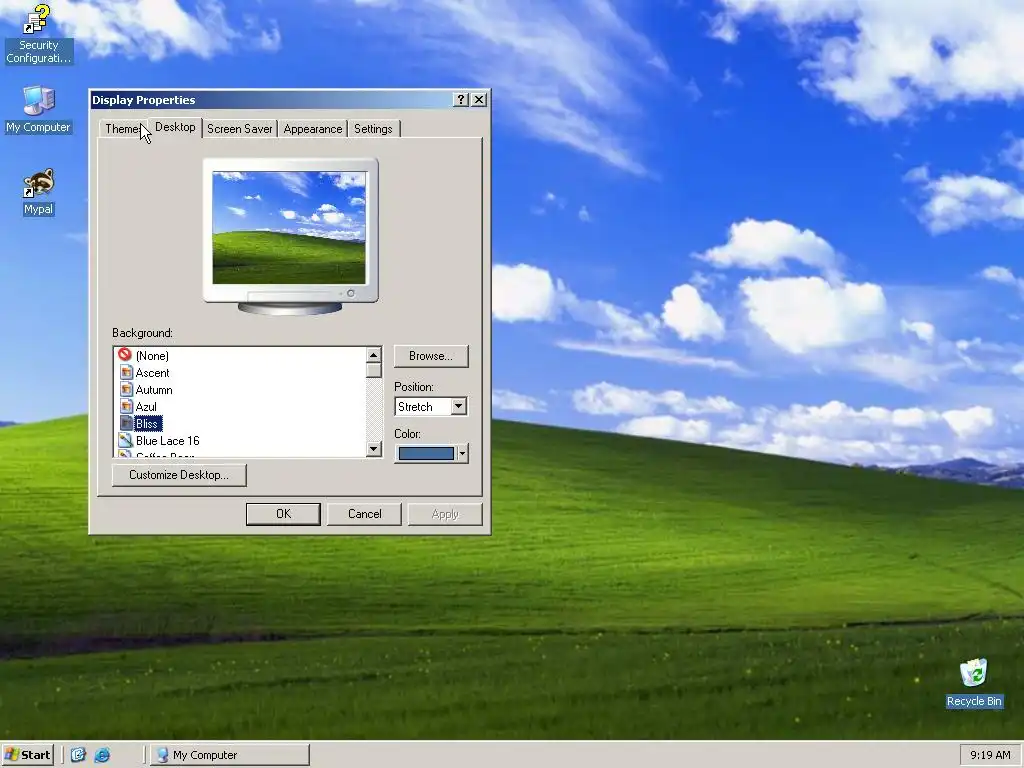Click the Ascent wallpaper icon
This screenshot has width=1024, height=768.
[127, 373]
